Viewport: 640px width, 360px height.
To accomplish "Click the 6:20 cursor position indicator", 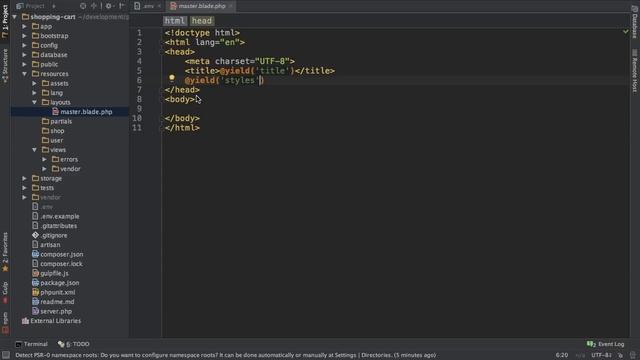I will click(562, 355).
